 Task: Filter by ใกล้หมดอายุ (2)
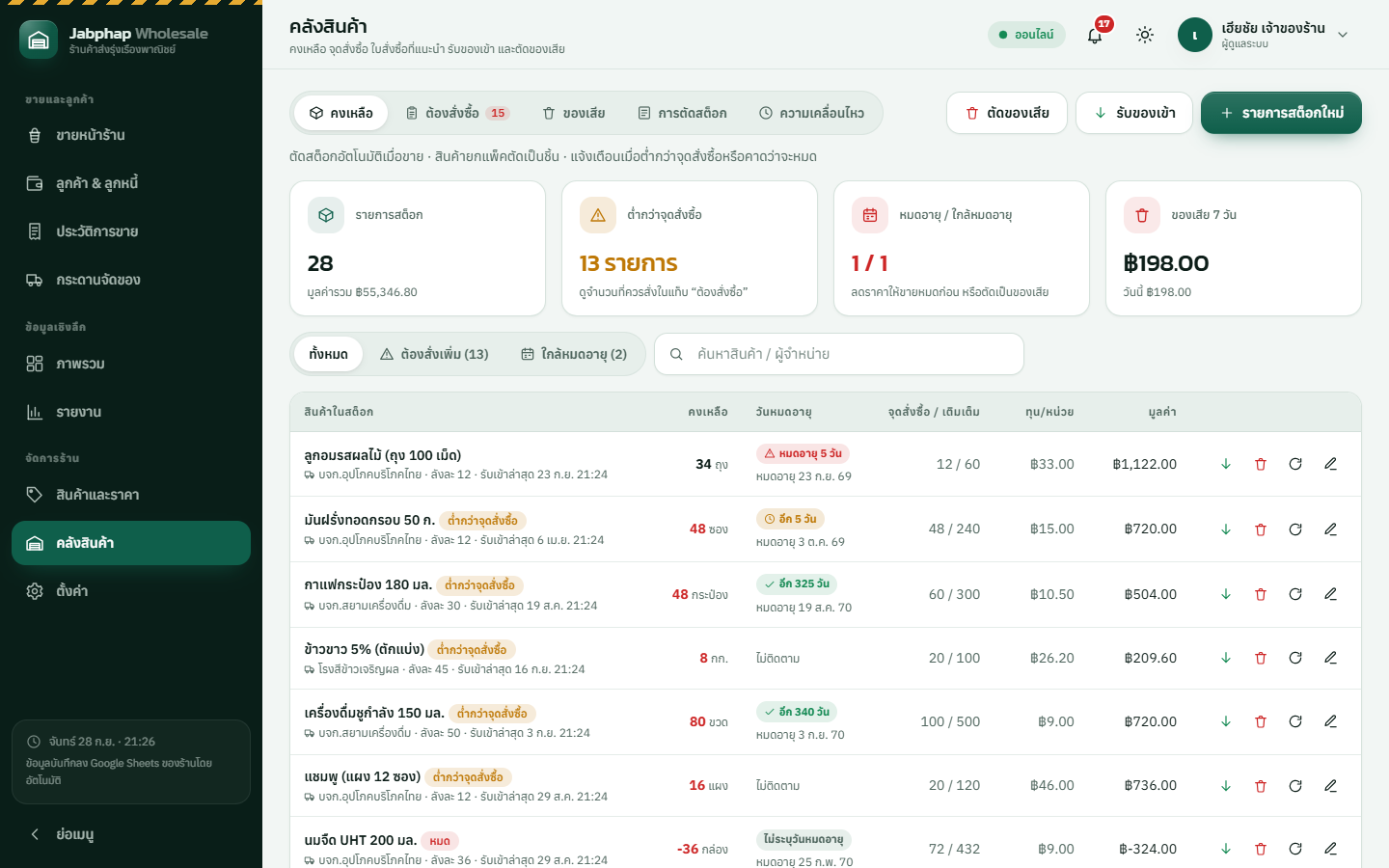tap(574, 354)
